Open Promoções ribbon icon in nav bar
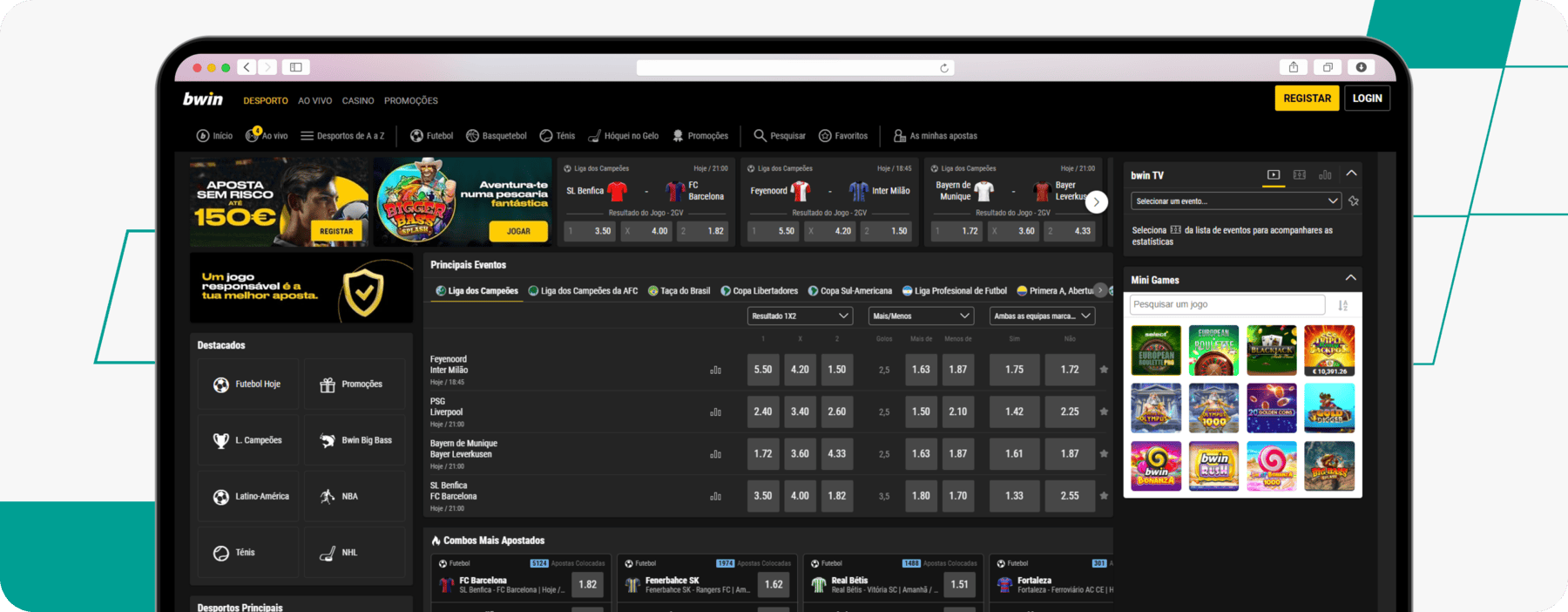Viewport: 1568px width, 612px height. [700, 136]
